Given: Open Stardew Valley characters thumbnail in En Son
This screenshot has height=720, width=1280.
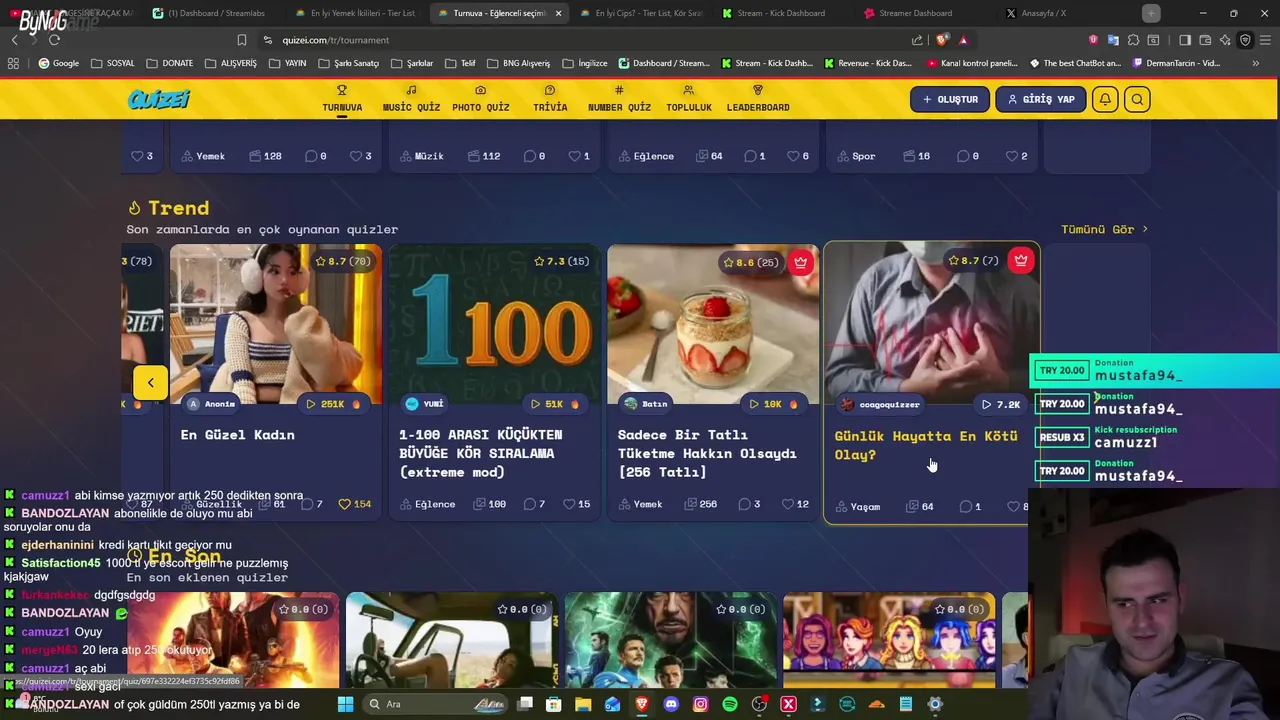Looking at the screenshot, I should (x=889, y=640).
